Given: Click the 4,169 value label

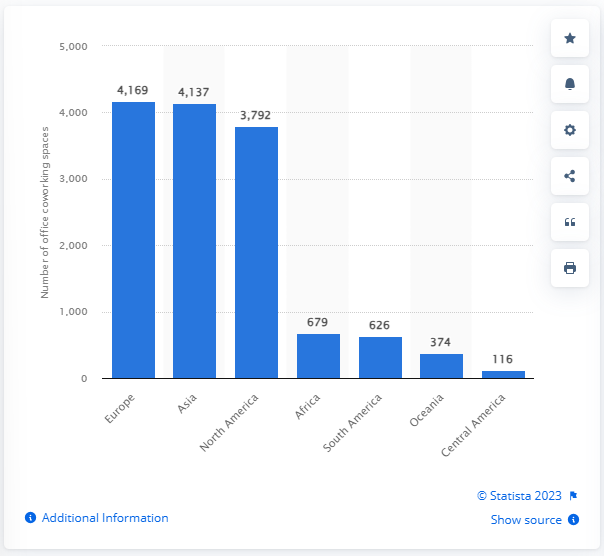Looking at the screenshot, I should tap(133, 90).
